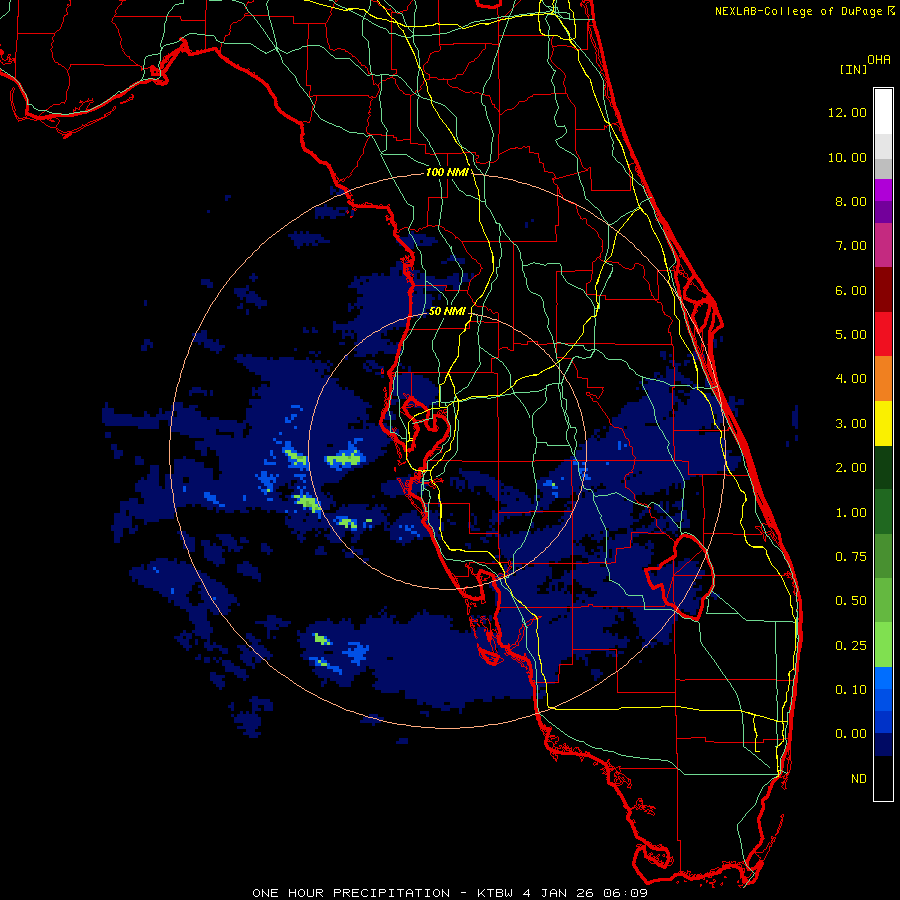Click the 4.00 legend value
The image size is (900, 900).
click(851, 379)
